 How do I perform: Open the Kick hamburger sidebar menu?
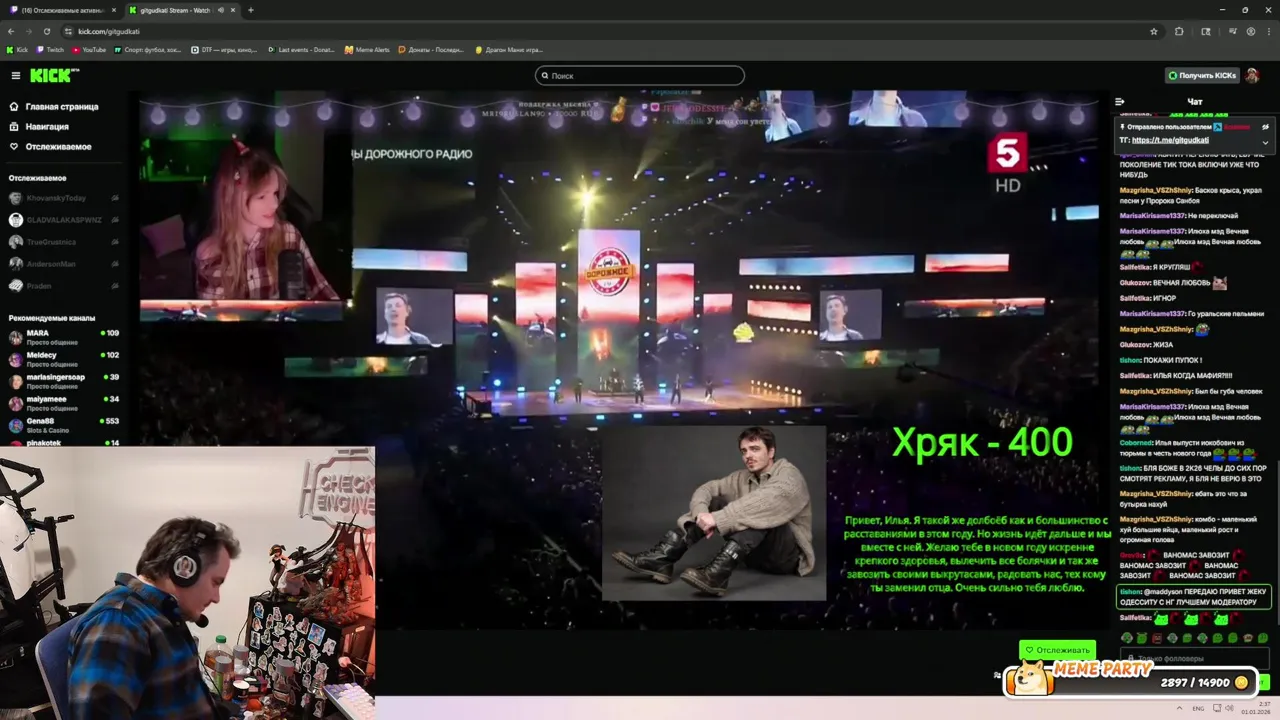point(15,75)
